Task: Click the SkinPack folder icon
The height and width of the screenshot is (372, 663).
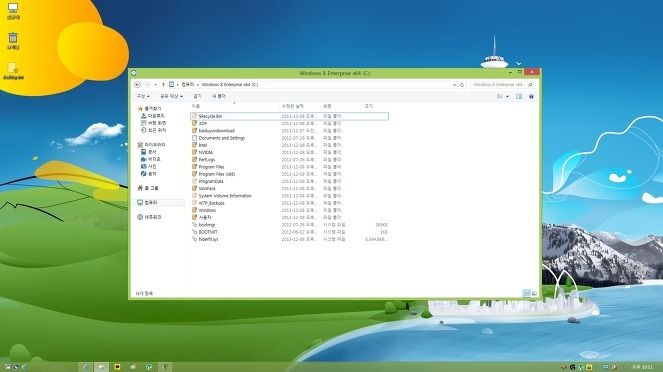Action: (195, 189)
